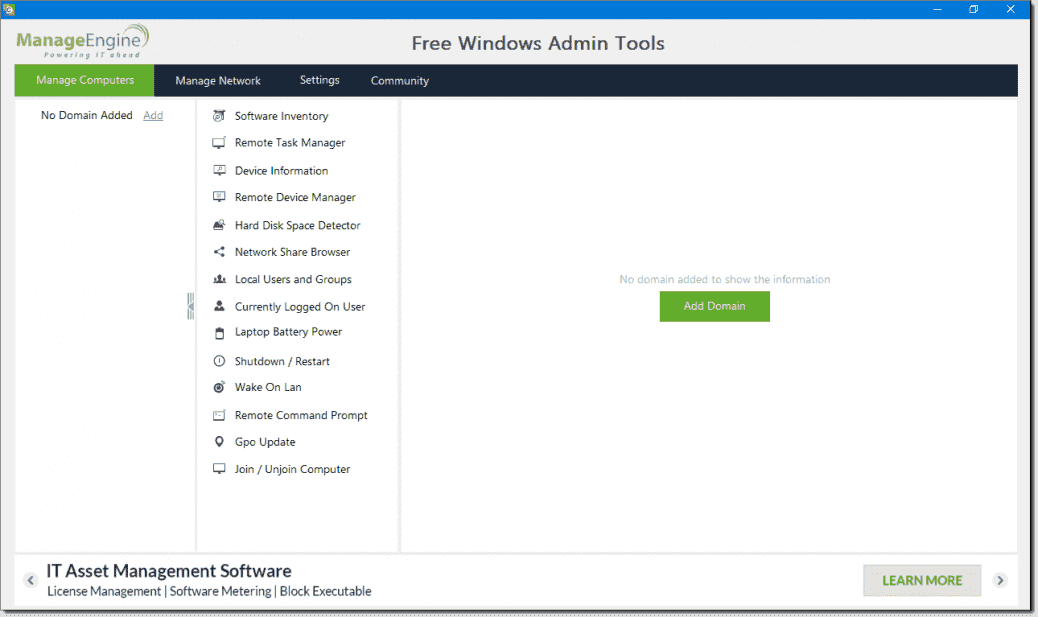
Task: Select Currently Logged On User text
Action: pos(300,307)
